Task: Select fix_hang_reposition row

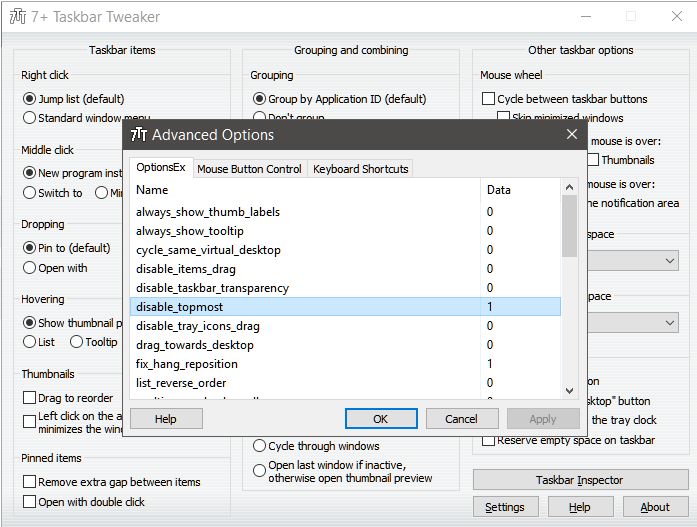Action: coord(345,364)
